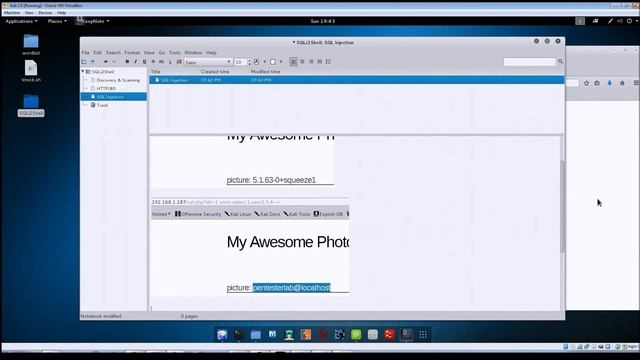Click the background color swatch
Viewport: 640px width, 360px height.
click(273, 62)
